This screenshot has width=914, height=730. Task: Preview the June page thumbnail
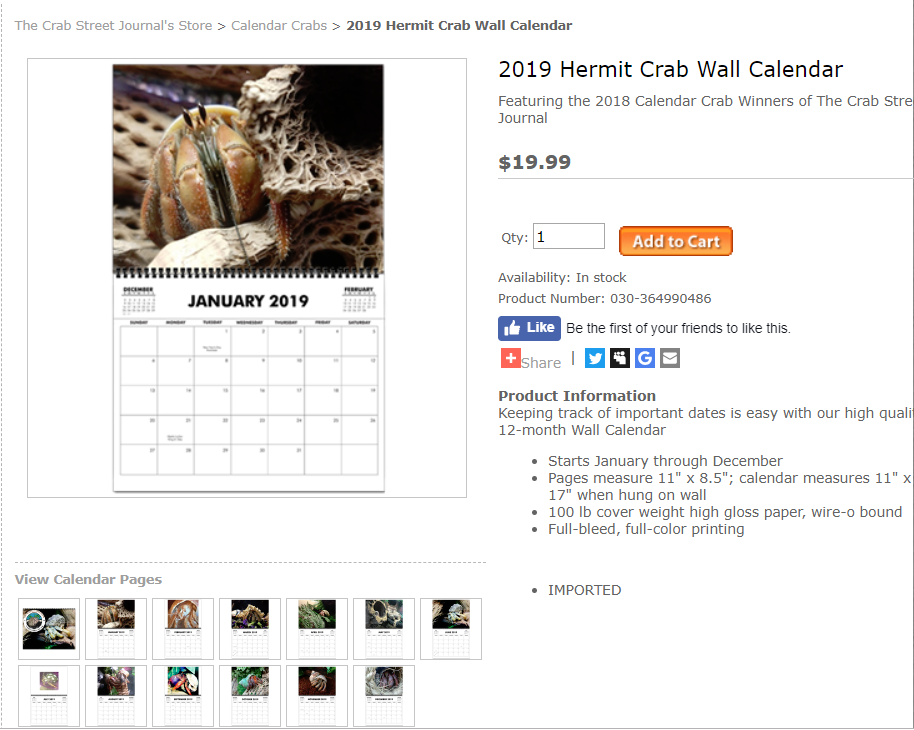point(451,629)
